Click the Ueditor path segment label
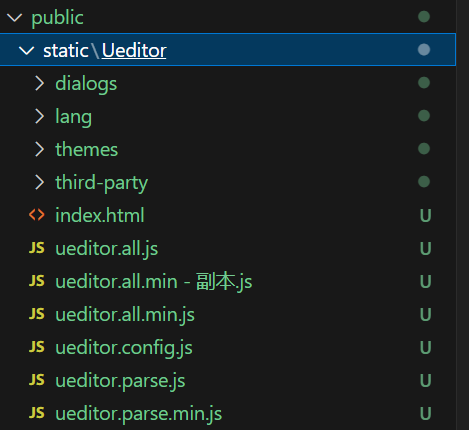 click(134, 51)
